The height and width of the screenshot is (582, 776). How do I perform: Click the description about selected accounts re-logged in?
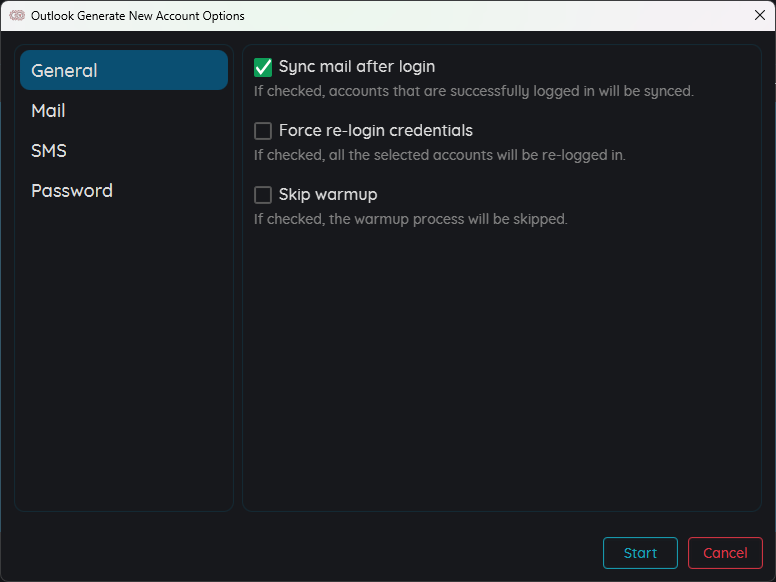439,155
